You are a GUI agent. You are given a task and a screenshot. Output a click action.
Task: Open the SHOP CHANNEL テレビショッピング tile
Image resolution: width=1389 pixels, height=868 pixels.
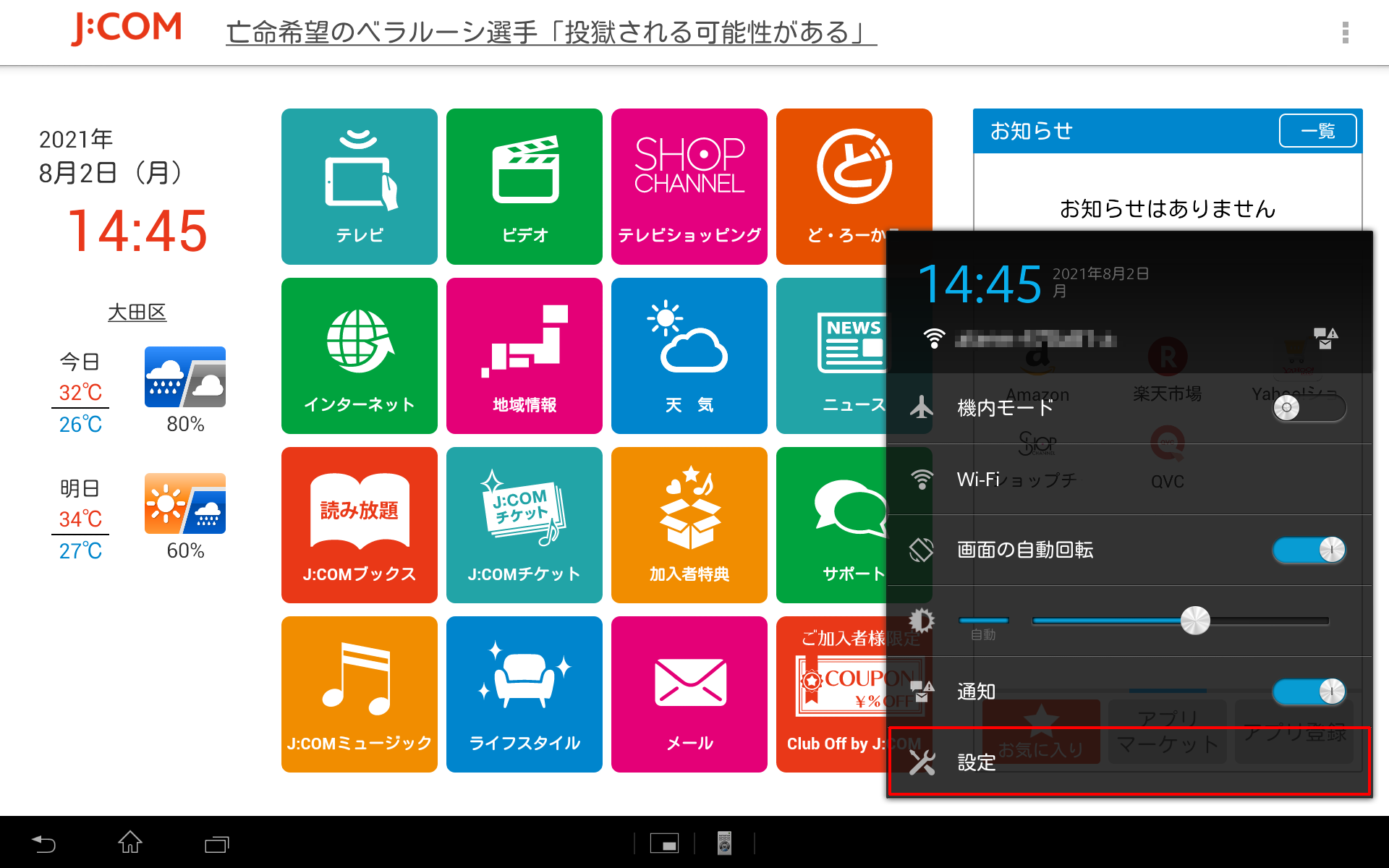(689, 187)
